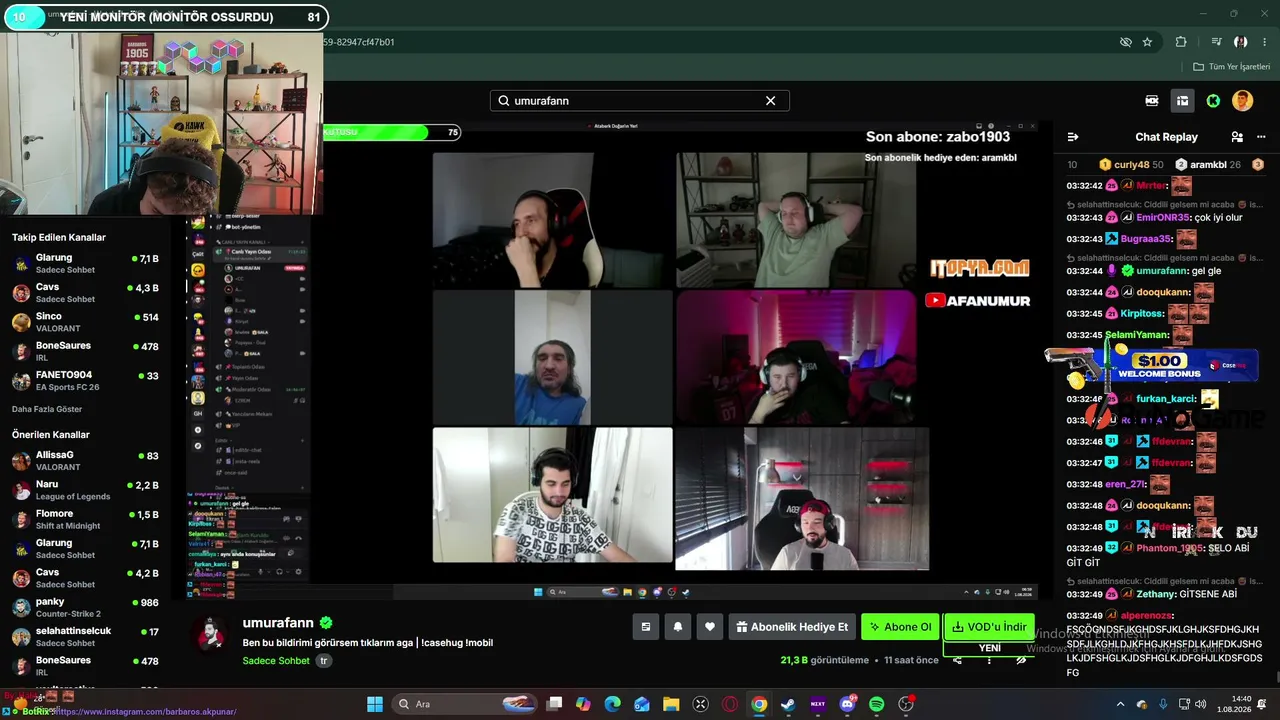This screenshot has width=1280, height=720.
Task: Open the selahattinselcuk channel
Action: point(85,636)
